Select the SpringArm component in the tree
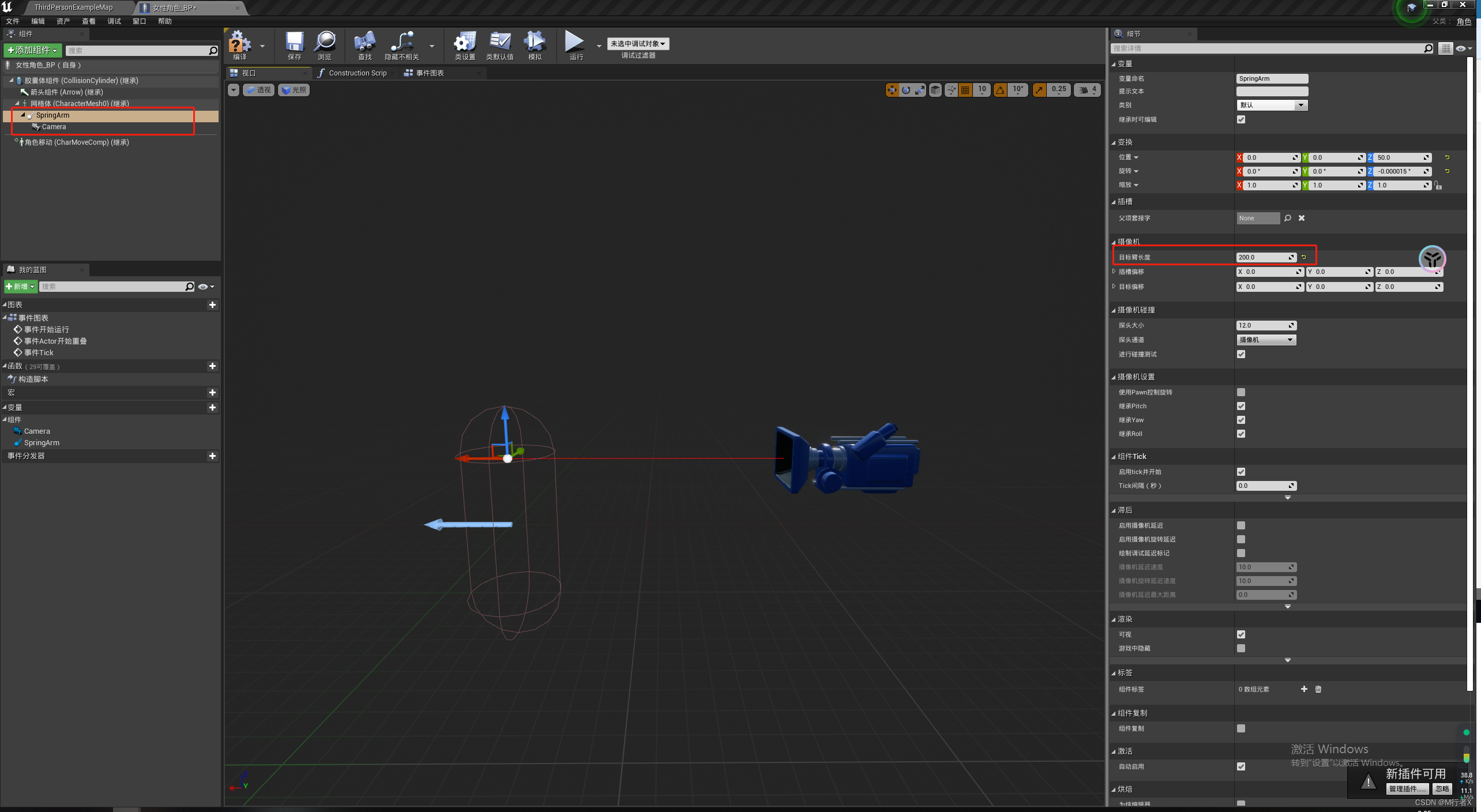The height and width of the screenshot is (812, 1481). [x=52, y=115]
